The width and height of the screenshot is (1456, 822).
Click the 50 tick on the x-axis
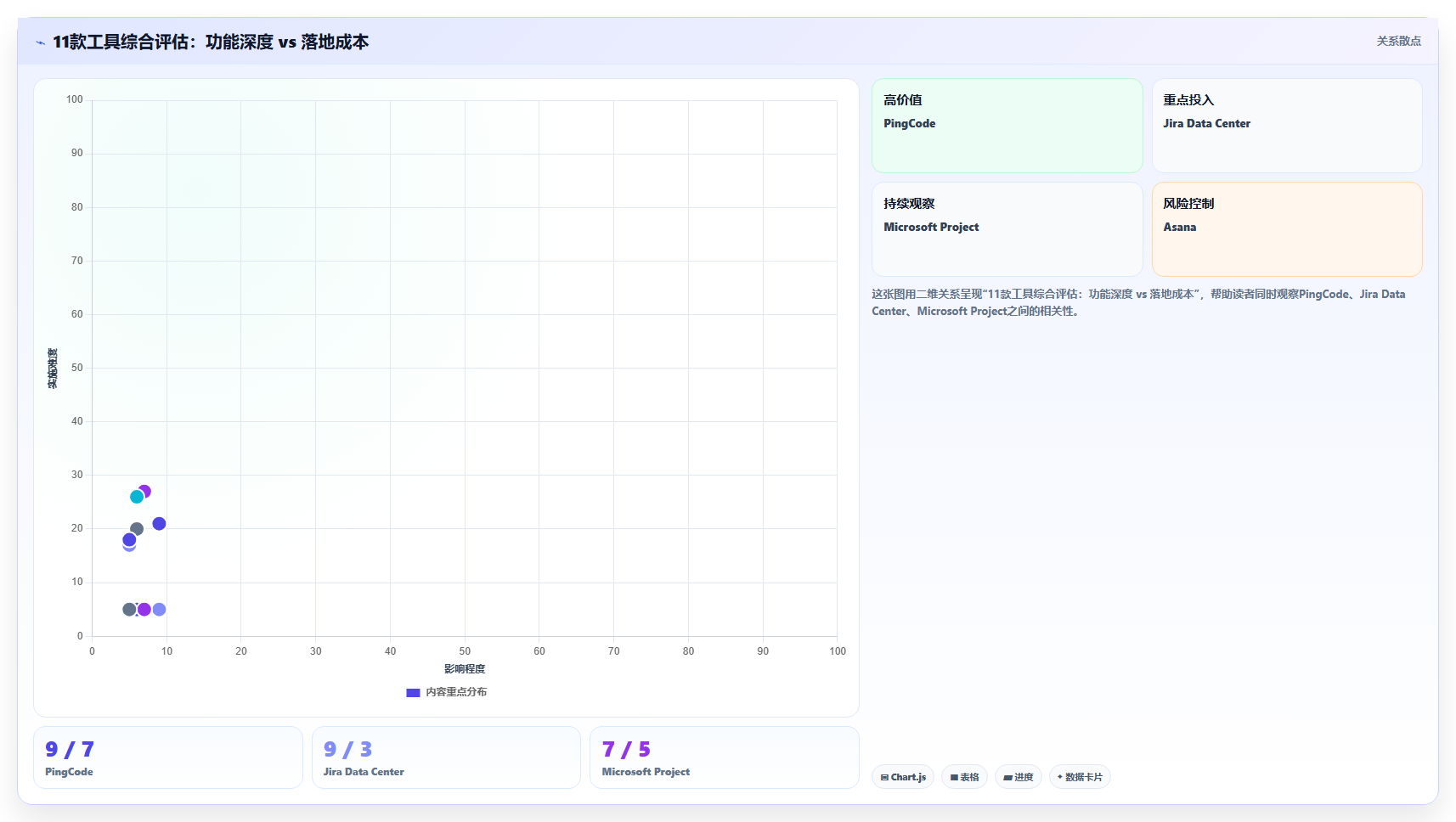click(x=465, y=651)
